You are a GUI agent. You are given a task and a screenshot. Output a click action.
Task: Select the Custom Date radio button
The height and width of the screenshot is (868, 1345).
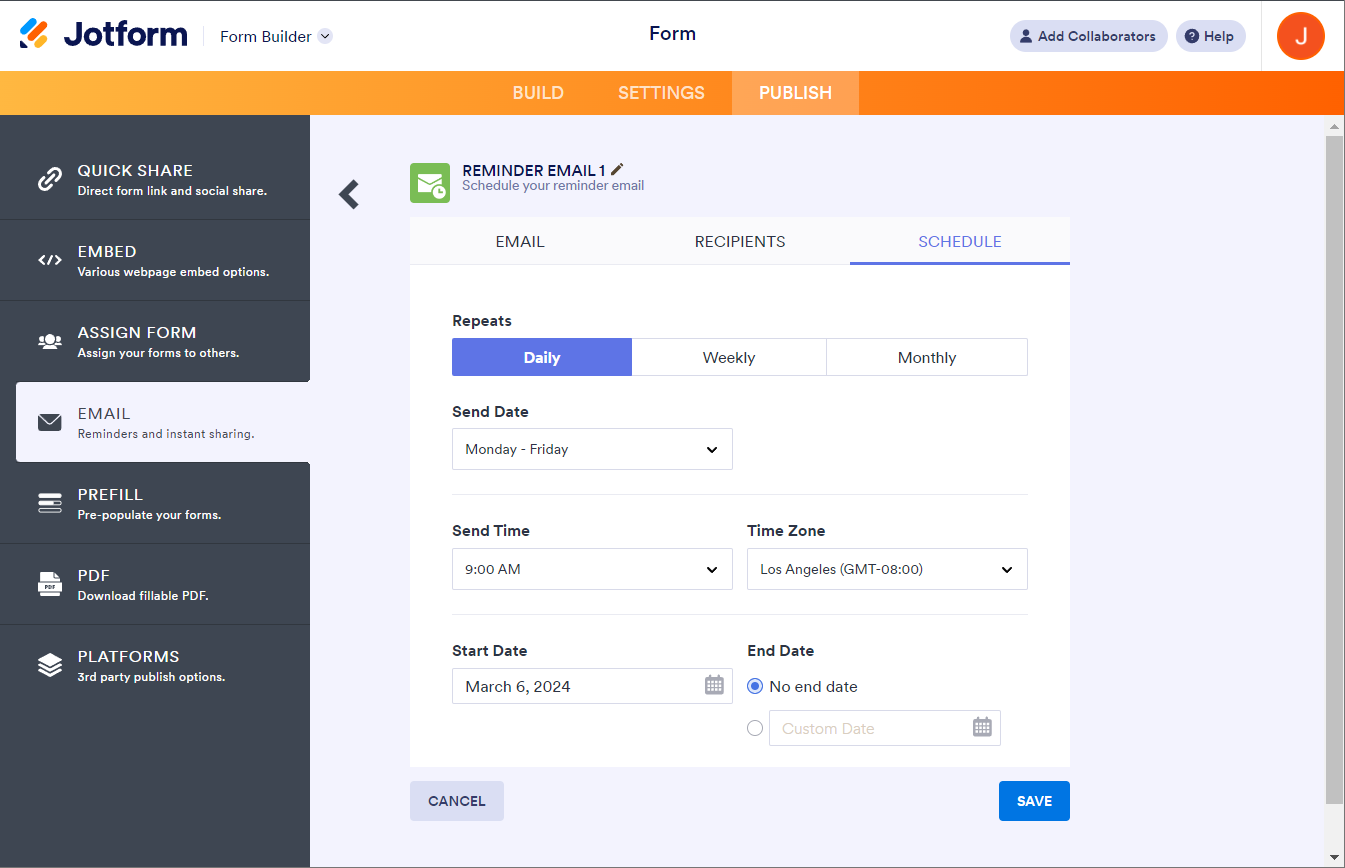755,728
